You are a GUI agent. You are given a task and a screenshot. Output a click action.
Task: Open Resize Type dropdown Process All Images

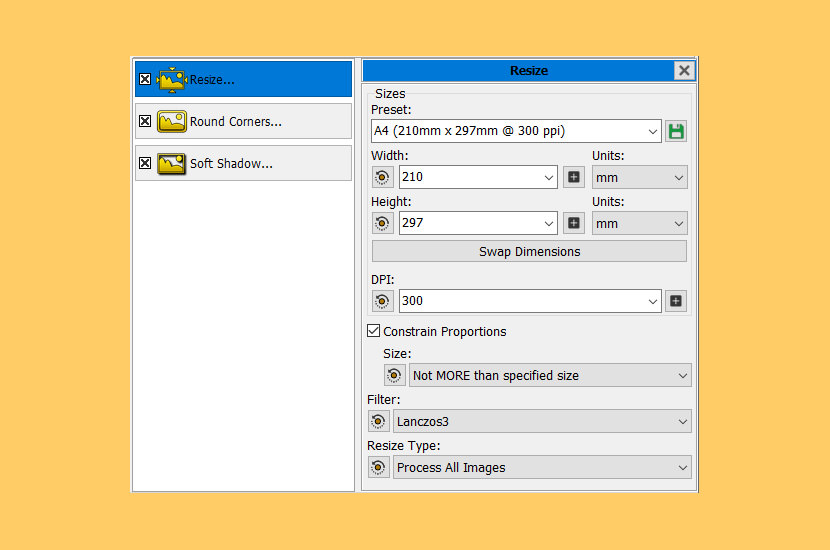coord(542,467)
